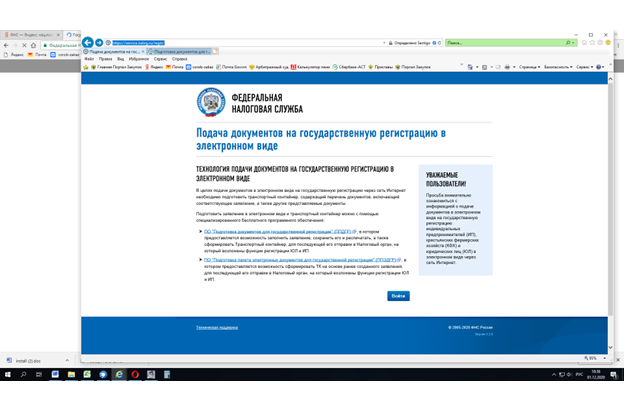Open the Правка menu
Image resolution: width=624 pixels, height=413 pixels.
[x=105, y=59]
